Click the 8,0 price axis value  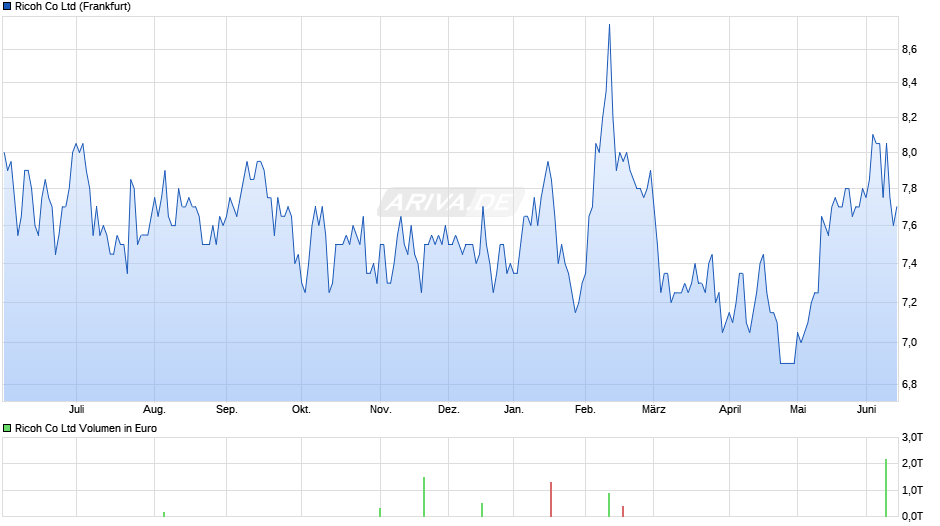pos(909,152)
